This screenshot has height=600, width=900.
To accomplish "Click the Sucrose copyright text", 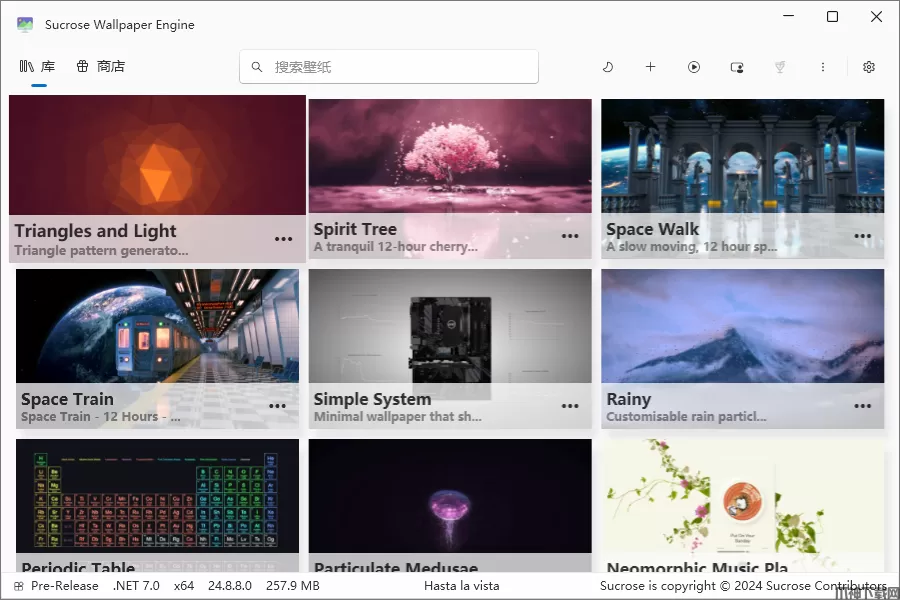I will pos(742,586).
